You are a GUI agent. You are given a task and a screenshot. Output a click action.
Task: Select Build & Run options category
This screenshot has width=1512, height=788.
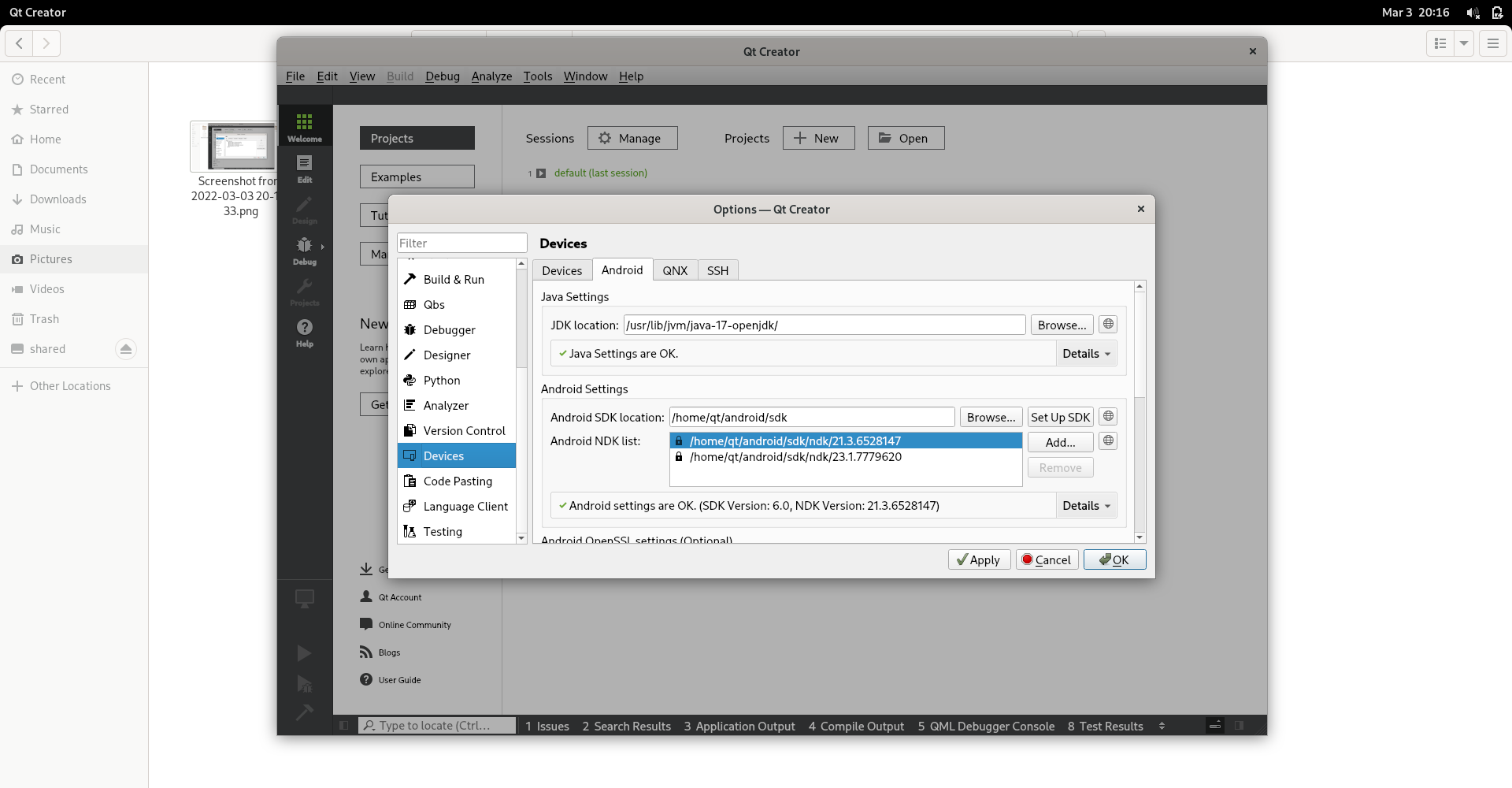(457, 280)
